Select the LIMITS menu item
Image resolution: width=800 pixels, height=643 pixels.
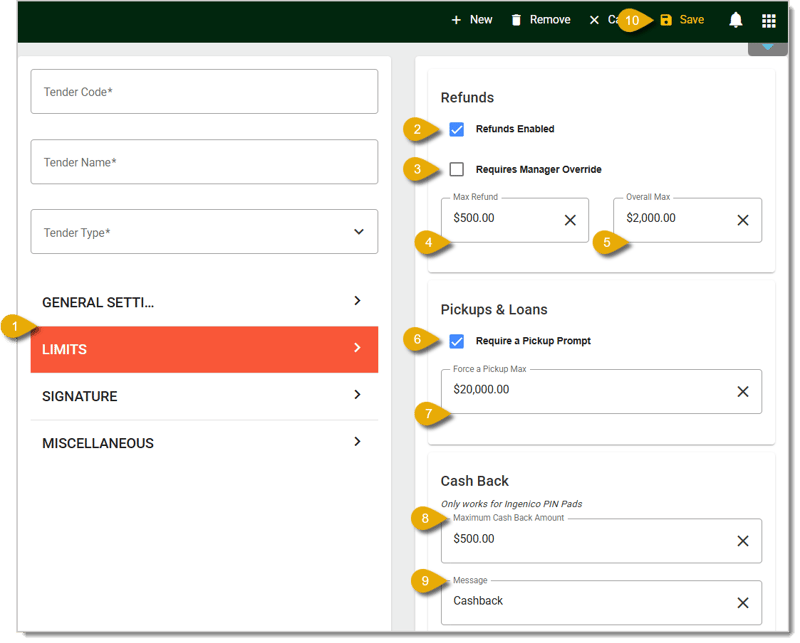204,350
